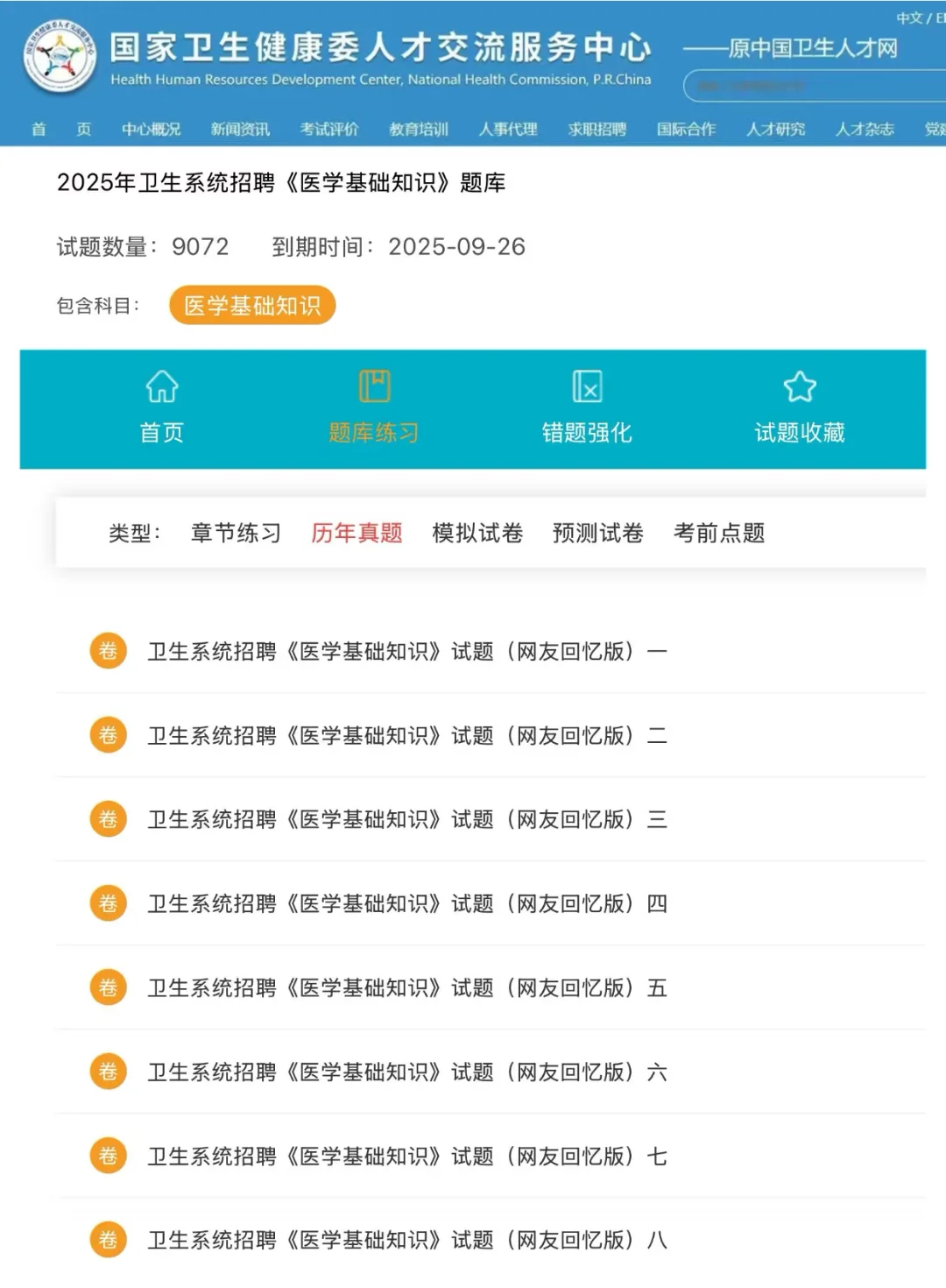Click the 卷 badge beside paper 一
The height and width of the screenshot is (1288, 946).
click(x=108, y=651)
